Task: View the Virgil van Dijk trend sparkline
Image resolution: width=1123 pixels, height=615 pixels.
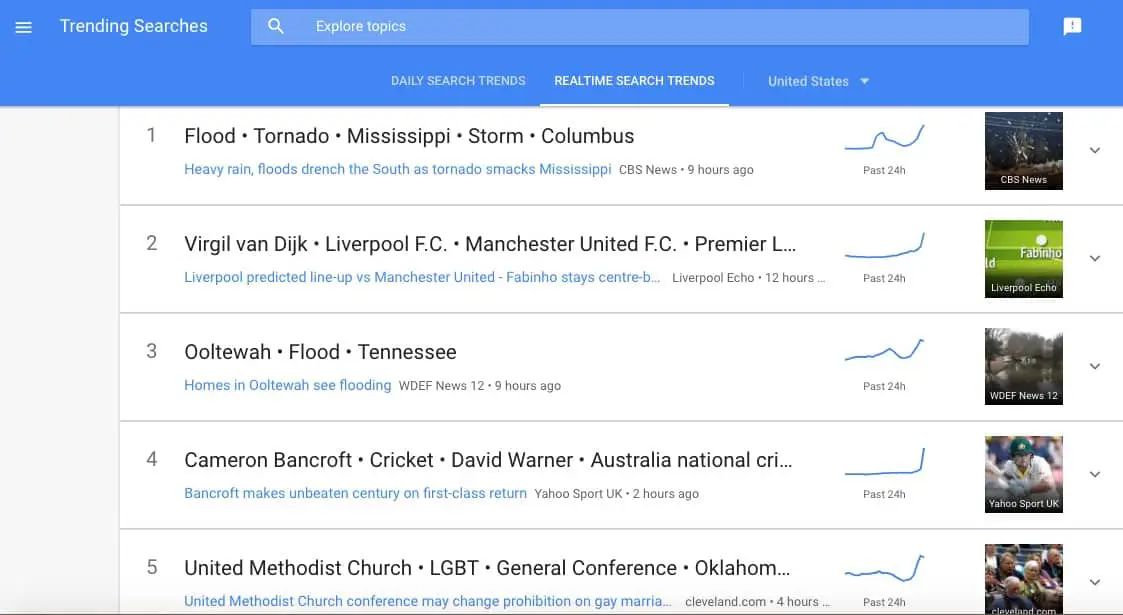Action: click(x=885, y=245)
